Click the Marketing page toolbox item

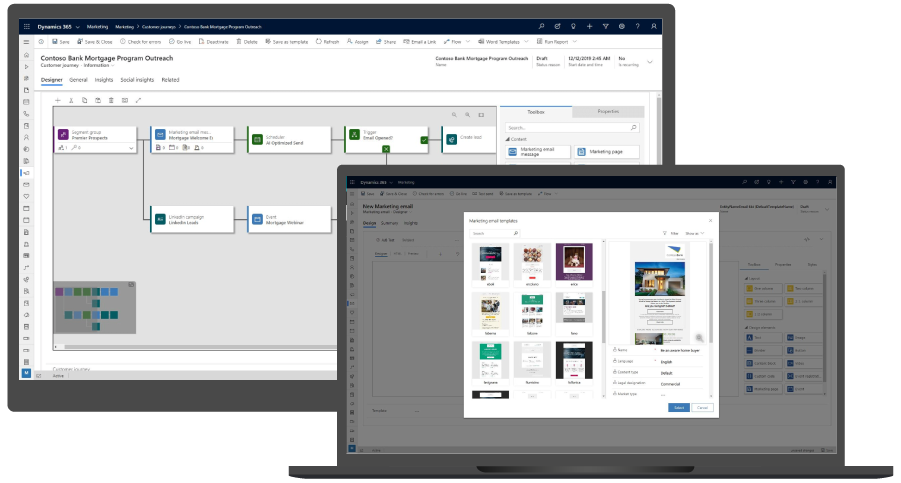click(607, 152)
